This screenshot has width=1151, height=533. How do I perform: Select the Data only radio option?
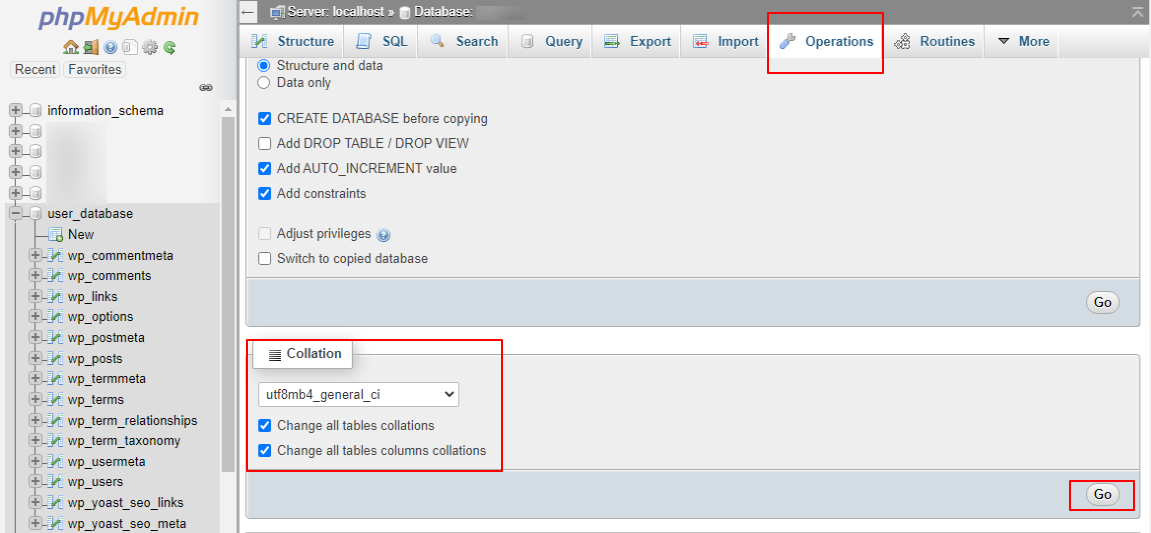click(264, 82)
